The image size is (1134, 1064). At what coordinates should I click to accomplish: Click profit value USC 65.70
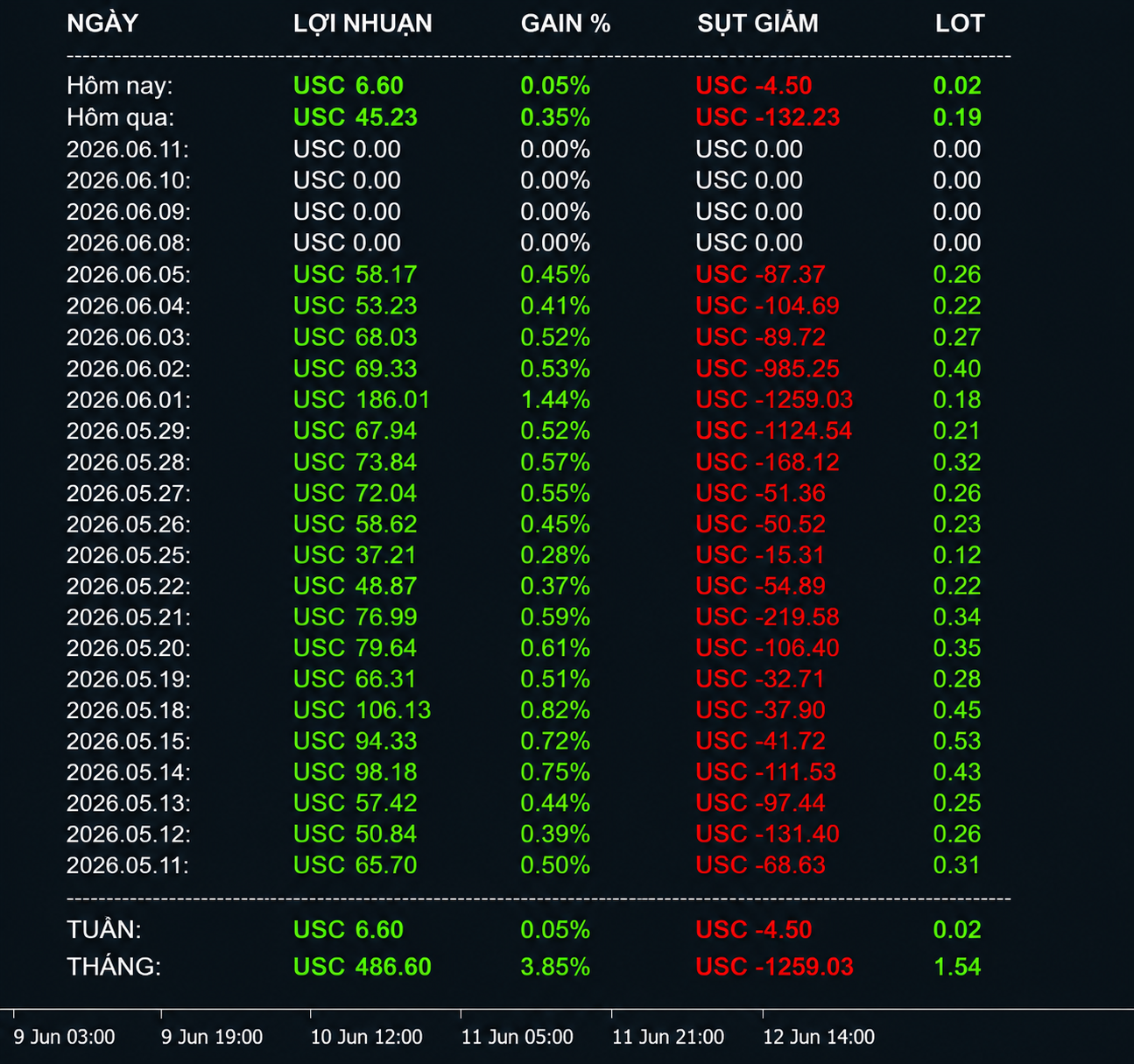pyautogui.click(x=356, y=865)
